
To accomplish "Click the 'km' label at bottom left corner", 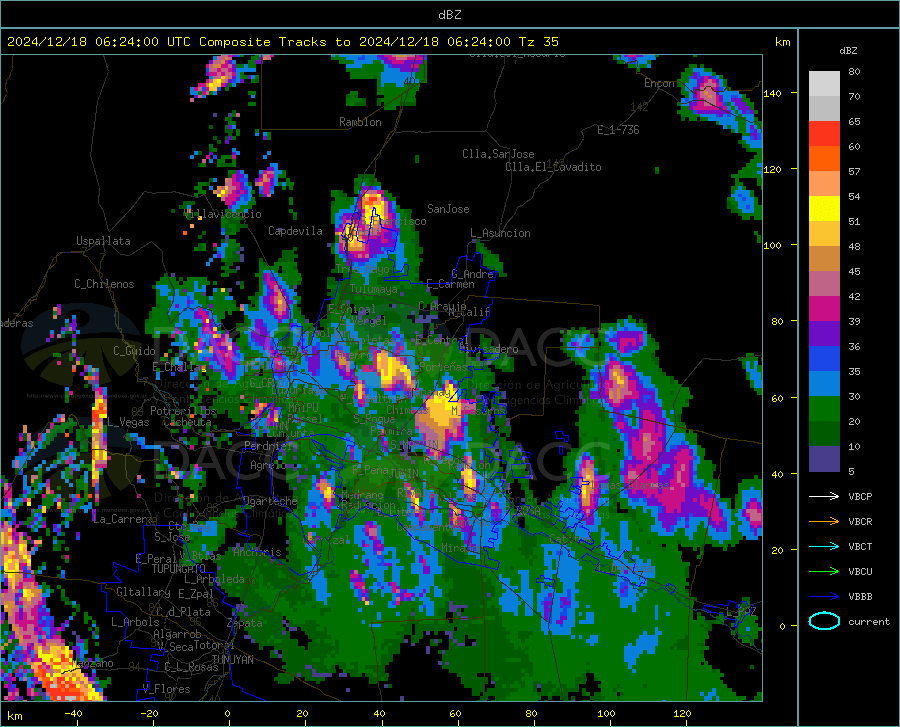I will 14,716.
